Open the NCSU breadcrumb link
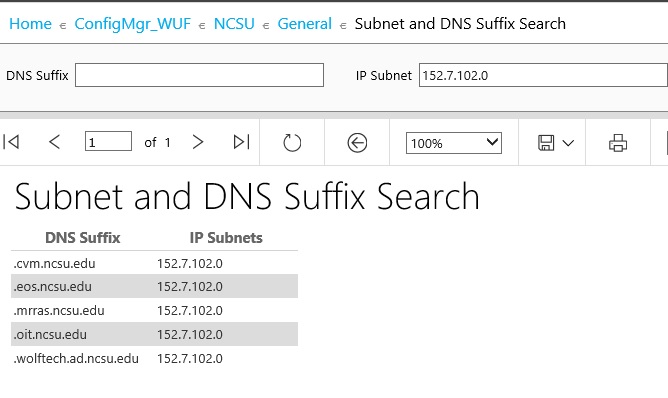Screen dimensions: 668x398 tap(234, 24)
